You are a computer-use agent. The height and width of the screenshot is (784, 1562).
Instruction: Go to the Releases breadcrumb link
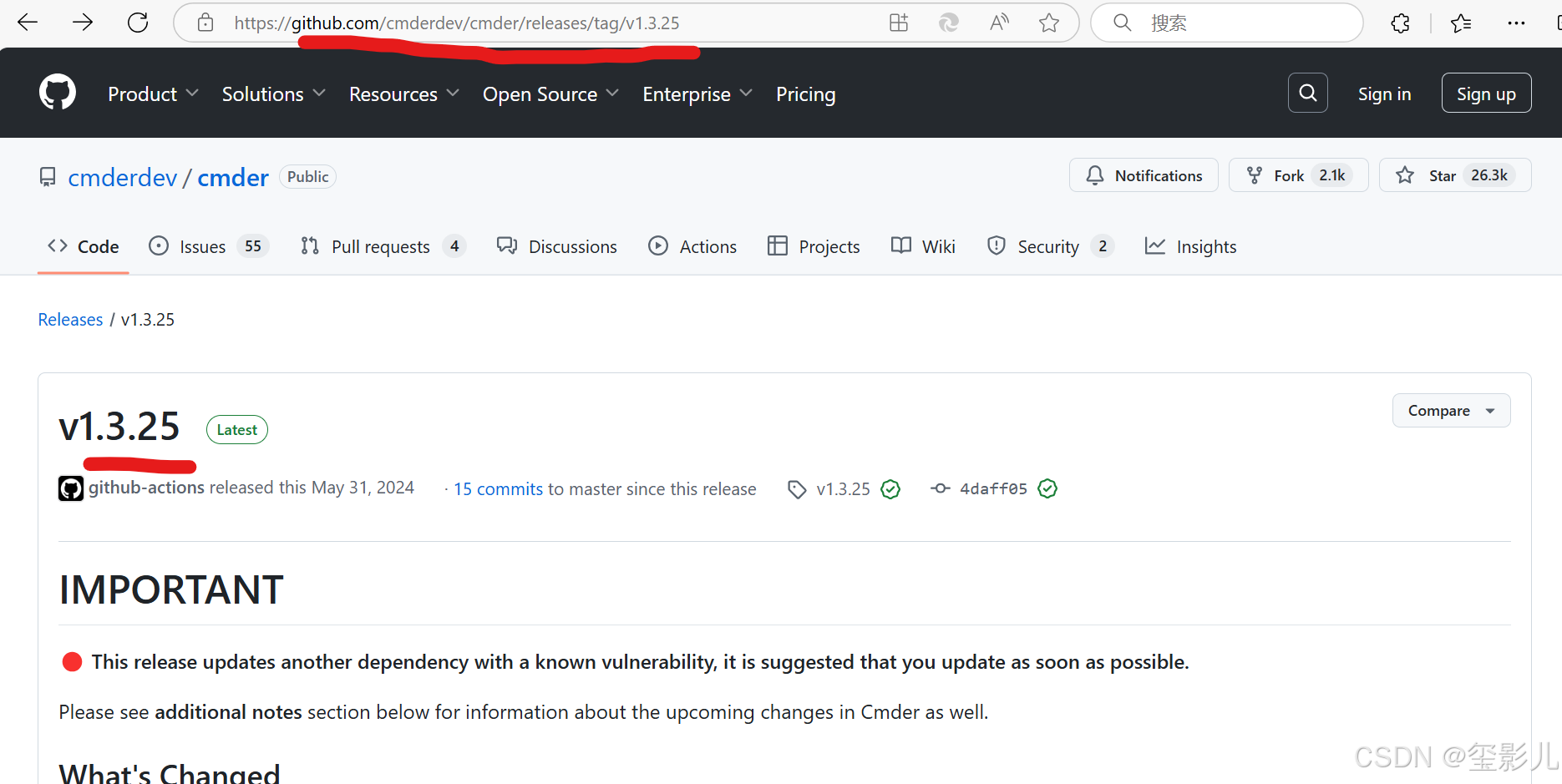70,320
